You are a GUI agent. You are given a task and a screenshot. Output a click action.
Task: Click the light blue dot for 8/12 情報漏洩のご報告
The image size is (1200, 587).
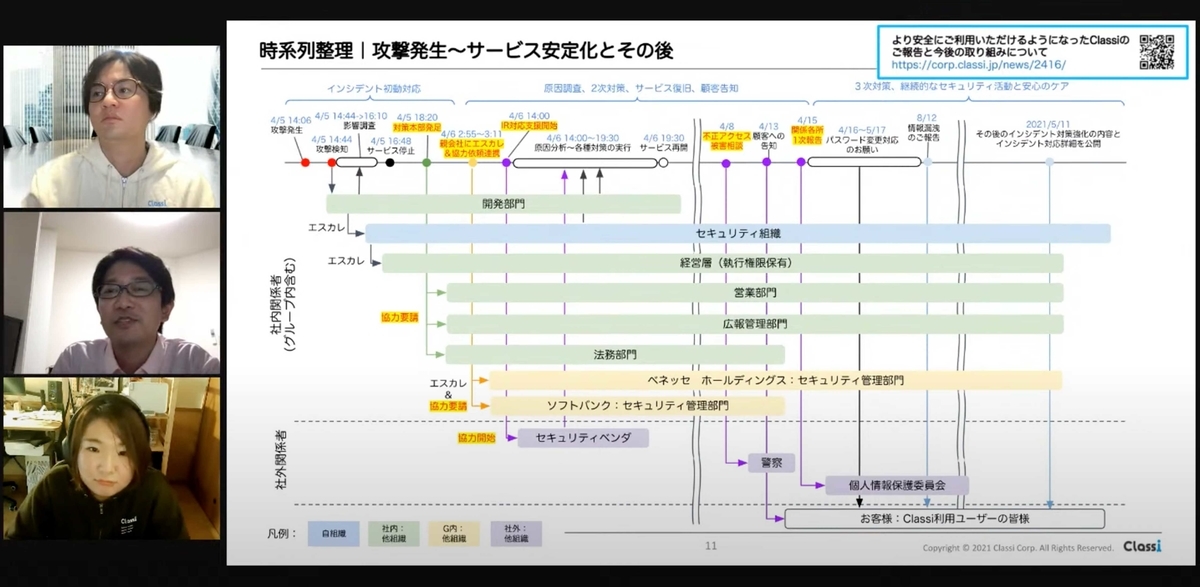pos(927,162)
